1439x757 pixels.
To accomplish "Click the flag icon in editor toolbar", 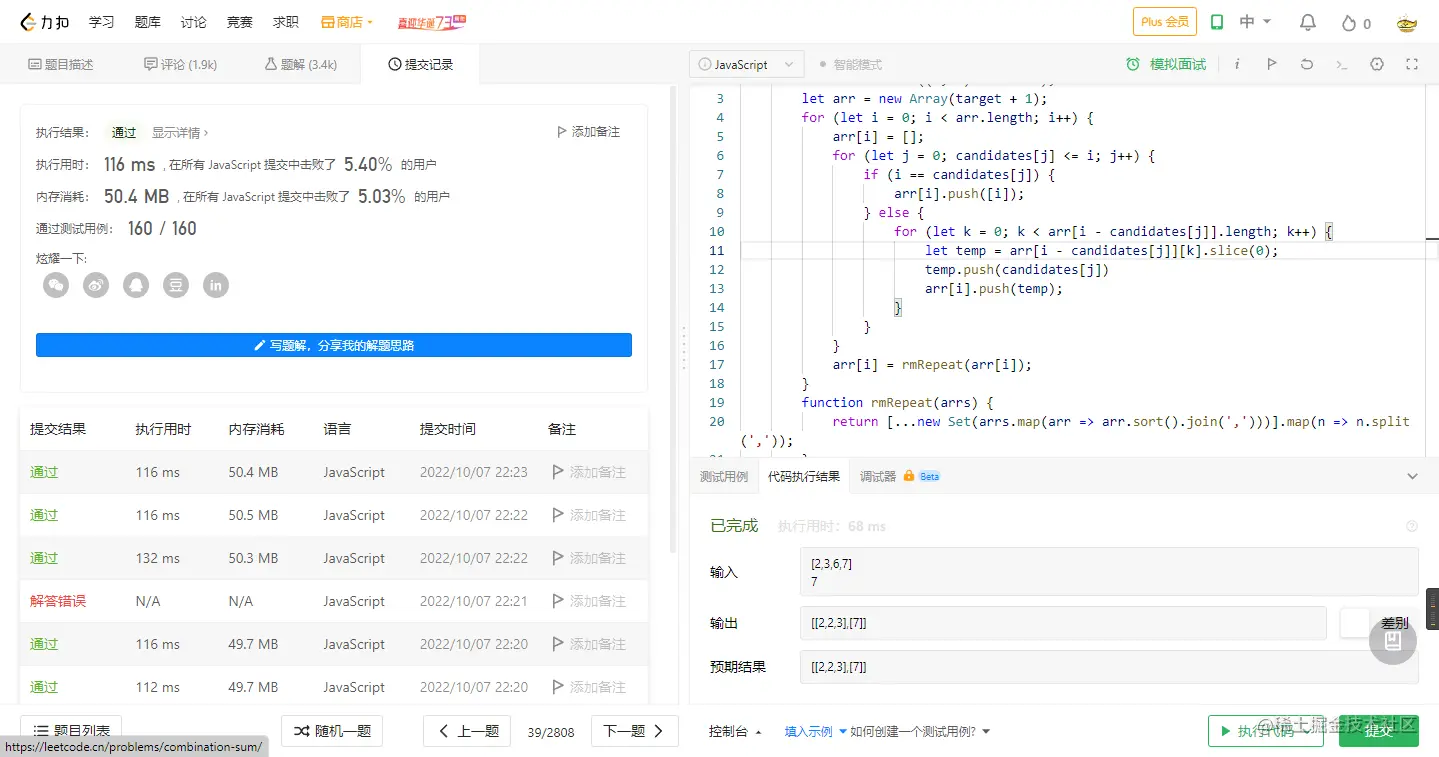I will click(1271, 64).
